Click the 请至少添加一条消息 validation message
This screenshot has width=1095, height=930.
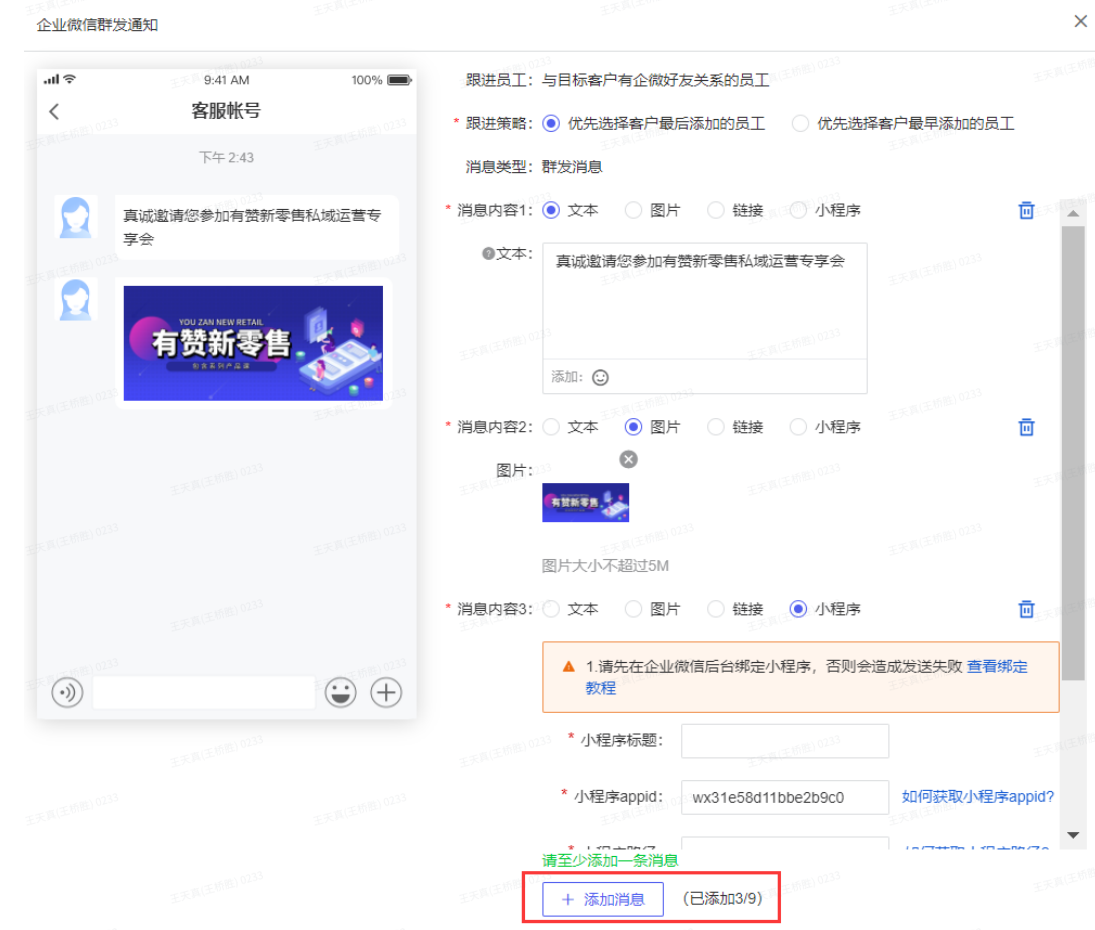(x=610, y=860)
